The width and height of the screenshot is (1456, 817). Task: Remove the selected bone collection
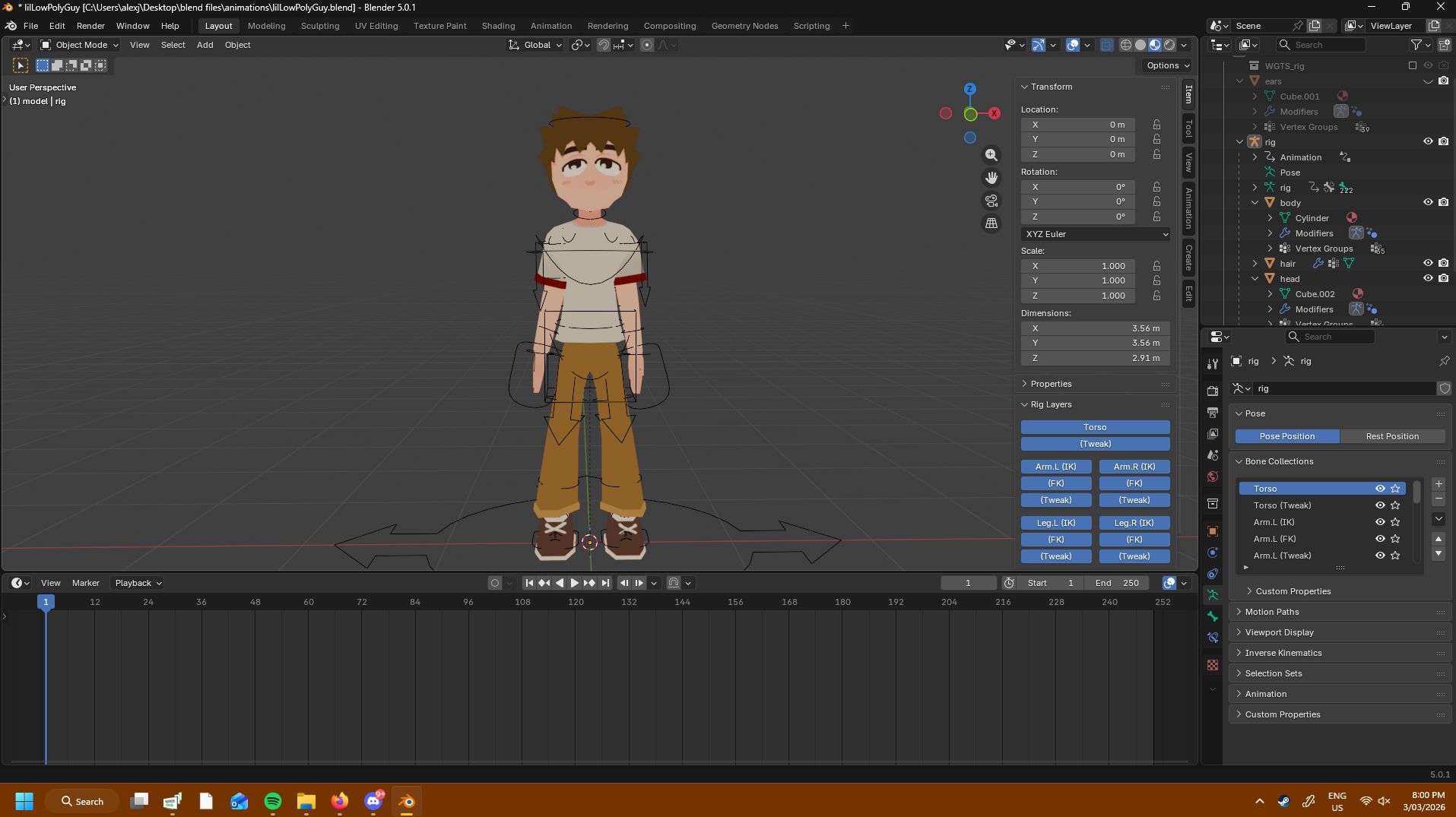point(1439,499)
